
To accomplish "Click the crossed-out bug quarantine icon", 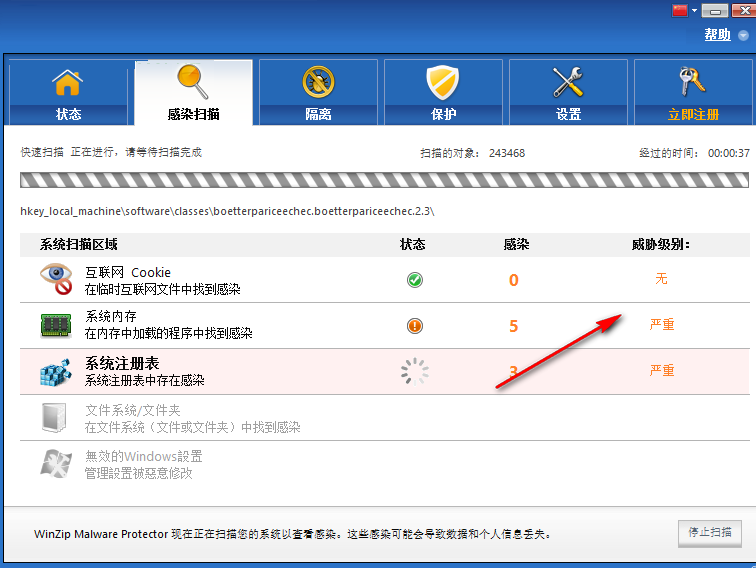I will [318, 81].
